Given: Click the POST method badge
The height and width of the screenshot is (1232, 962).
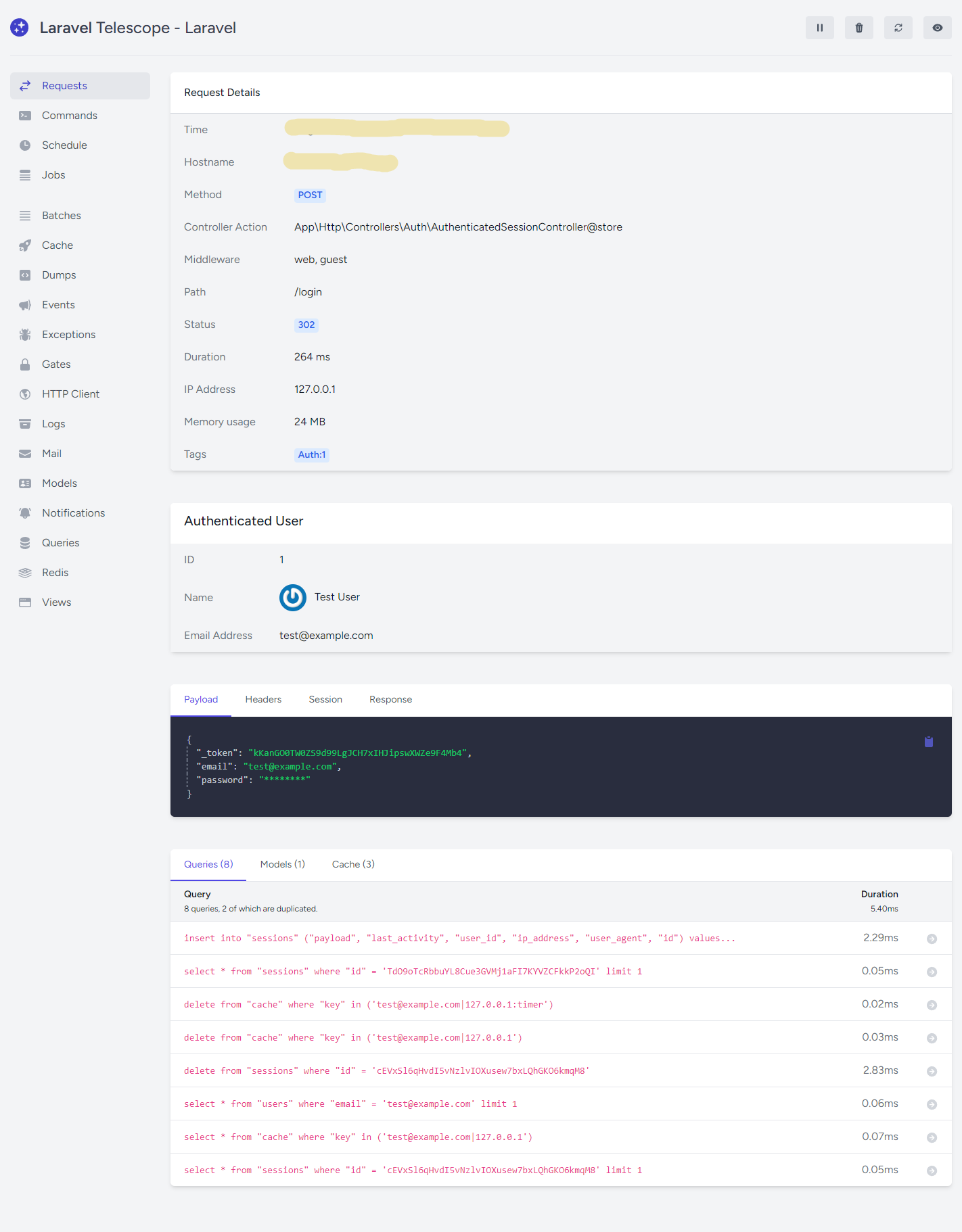Looking at the screenshot, I should 310,195.
